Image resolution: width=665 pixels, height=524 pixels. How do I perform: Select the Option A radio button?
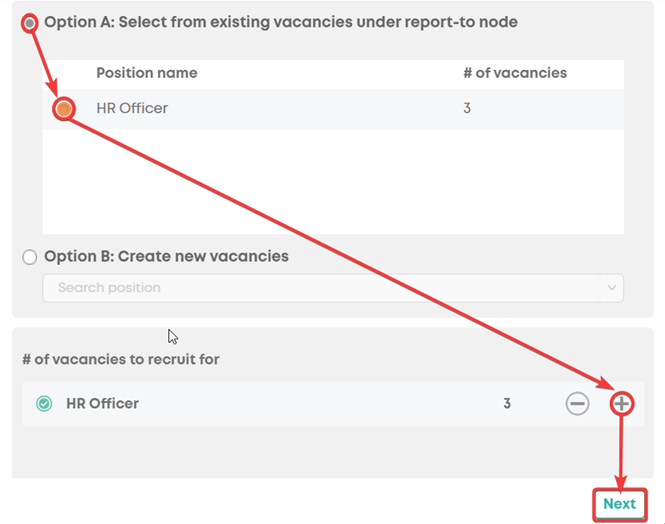[x=30, y=23]
